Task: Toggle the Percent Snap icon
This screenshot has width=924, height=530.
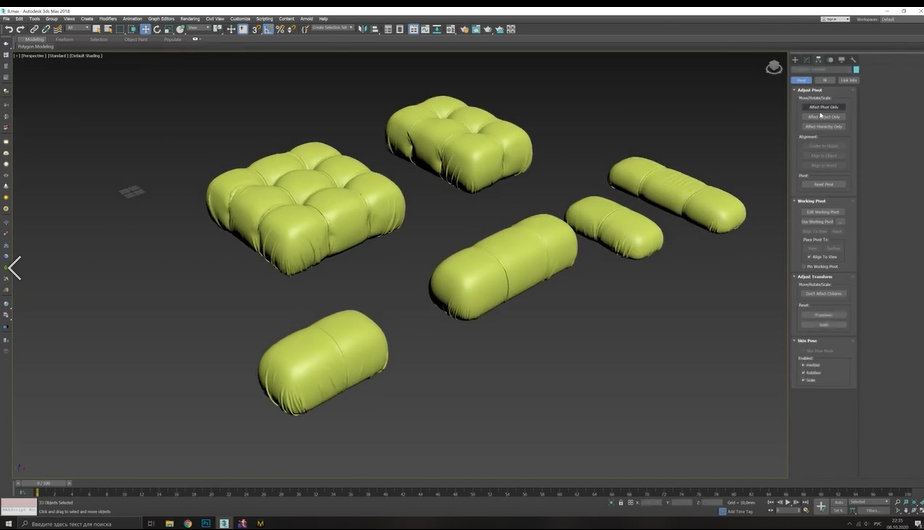Action: click(280, 29)
